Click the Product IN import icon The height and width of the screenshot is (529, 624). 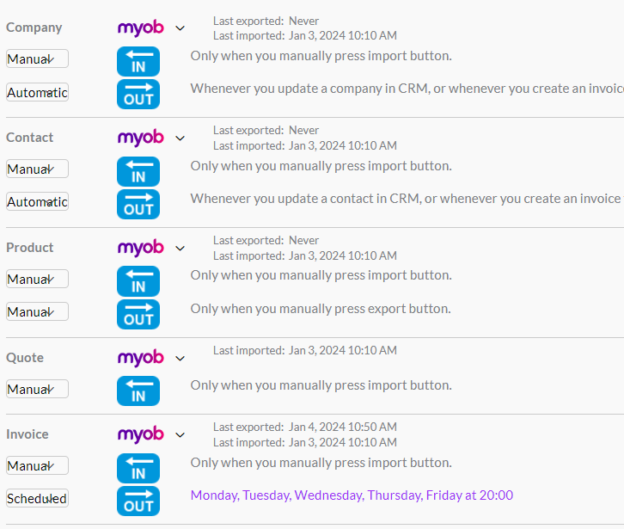click(138, 281)
